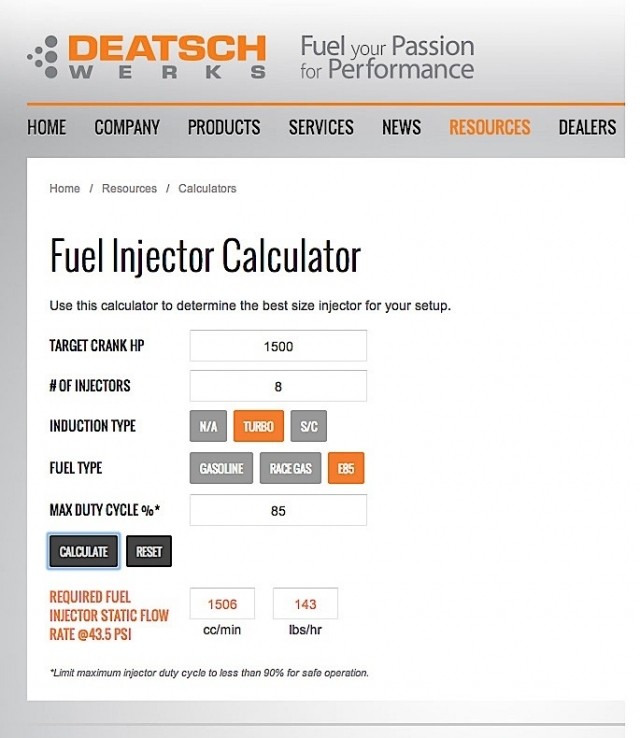The image size is (640, 738).
Task: Select N/A induction type
Action: point(208,426)
